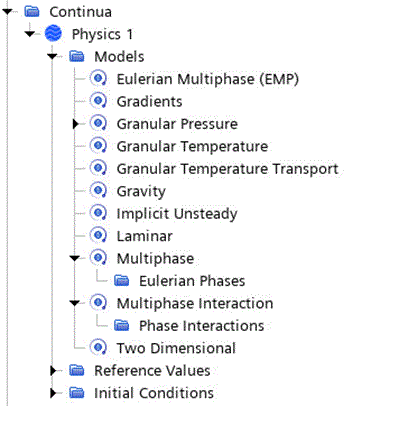Image resolution: width=417 pixels, height=429 pixels.
Task: Expand the Granular Pressure node
Action: tap(76, 124)
